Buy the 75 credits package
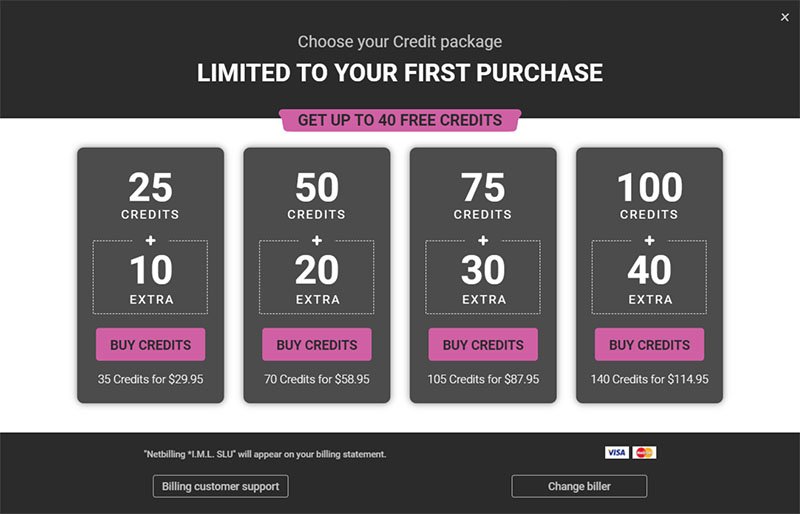 [483, 345]
